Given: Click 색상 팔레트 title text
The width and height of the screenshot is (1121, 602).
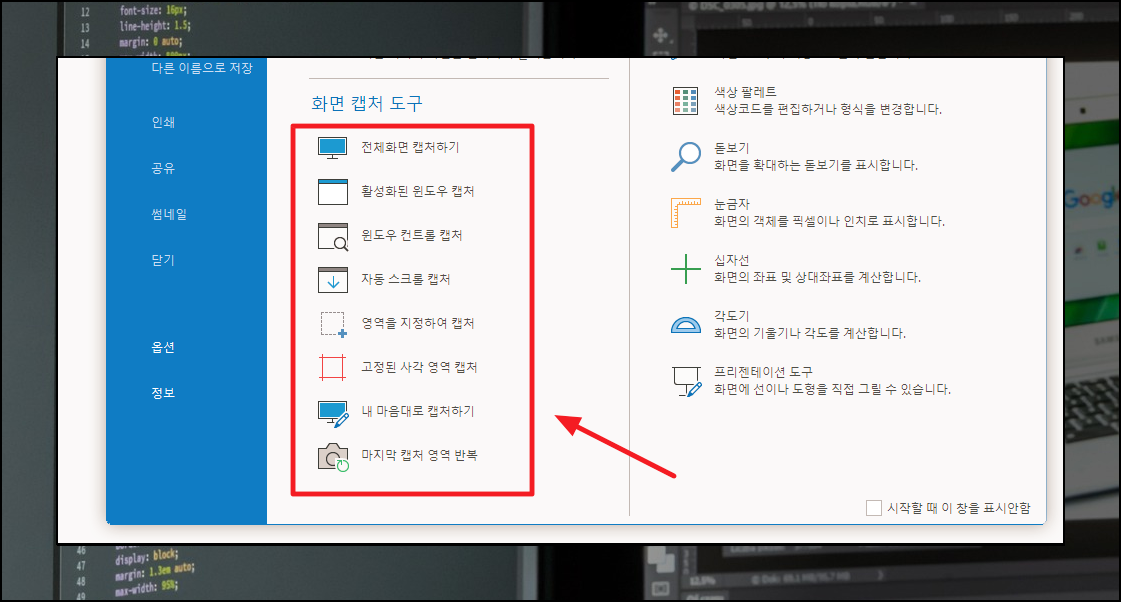Looking at the screenshot, I should point(745,92).
